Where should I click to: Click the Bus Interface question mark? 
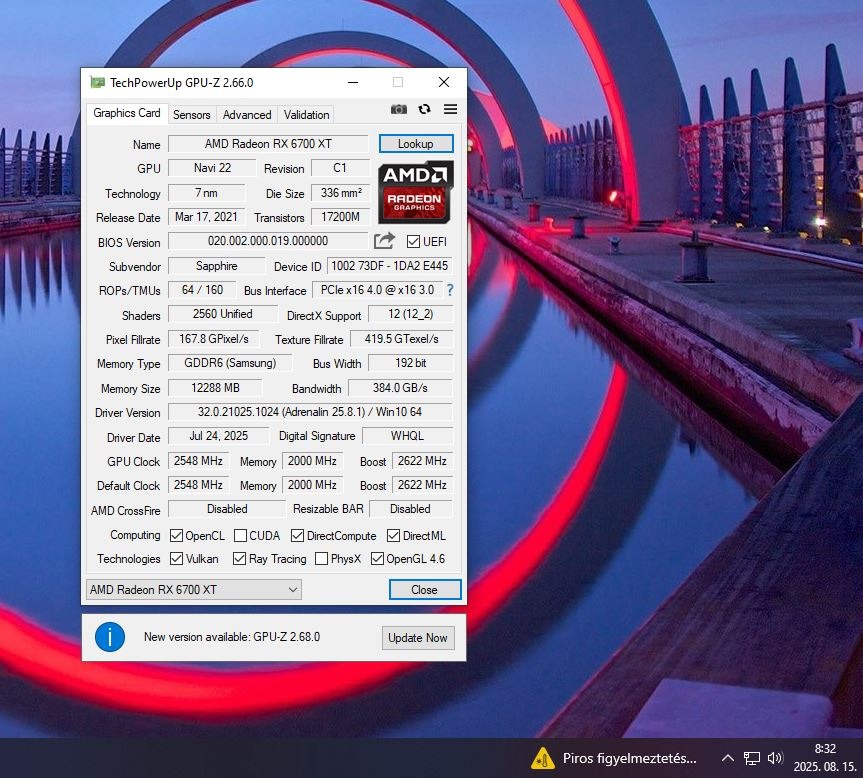click(450, 290)
